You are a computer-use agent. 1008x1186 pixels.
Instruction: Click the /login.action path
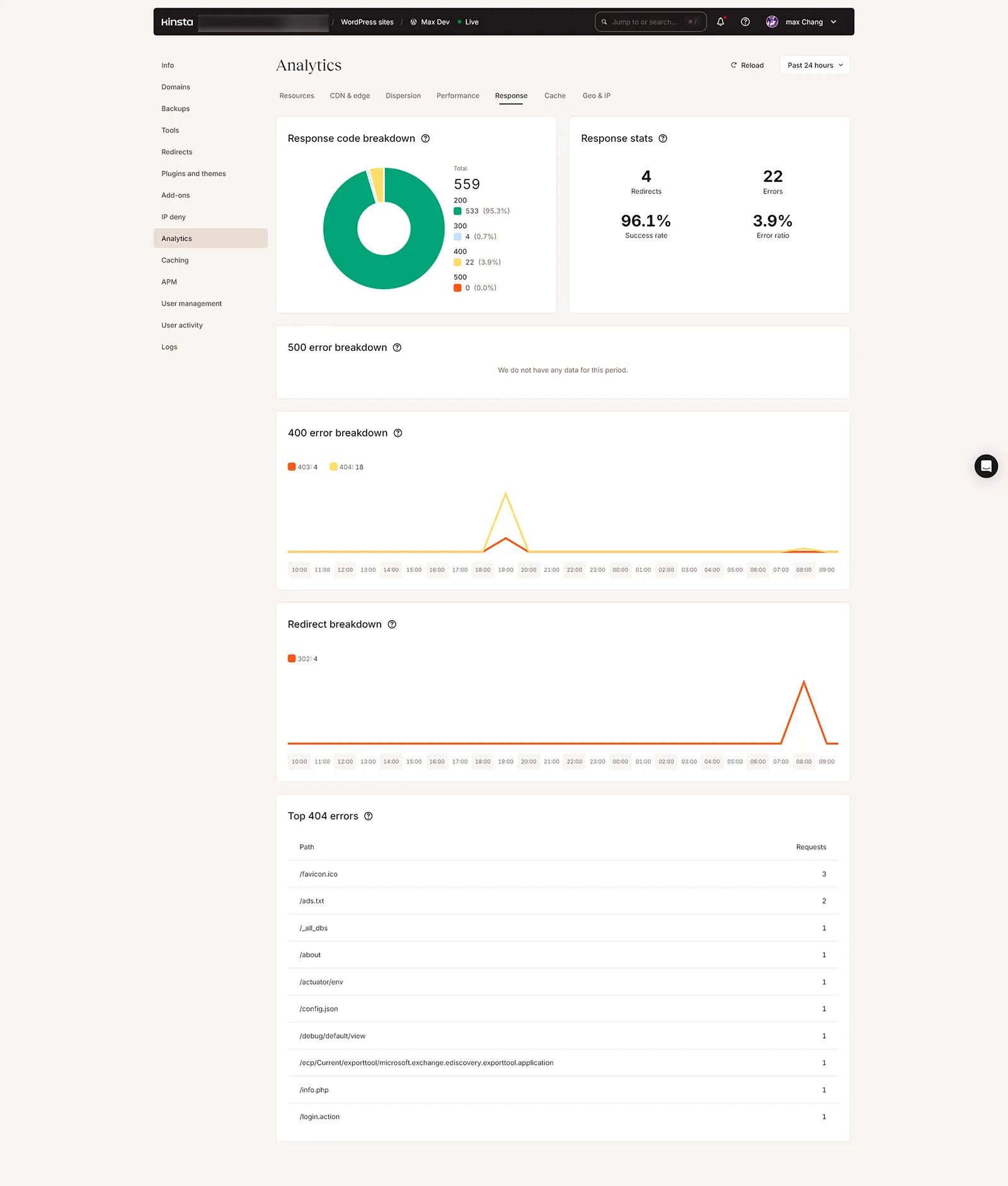point(319,1117)
